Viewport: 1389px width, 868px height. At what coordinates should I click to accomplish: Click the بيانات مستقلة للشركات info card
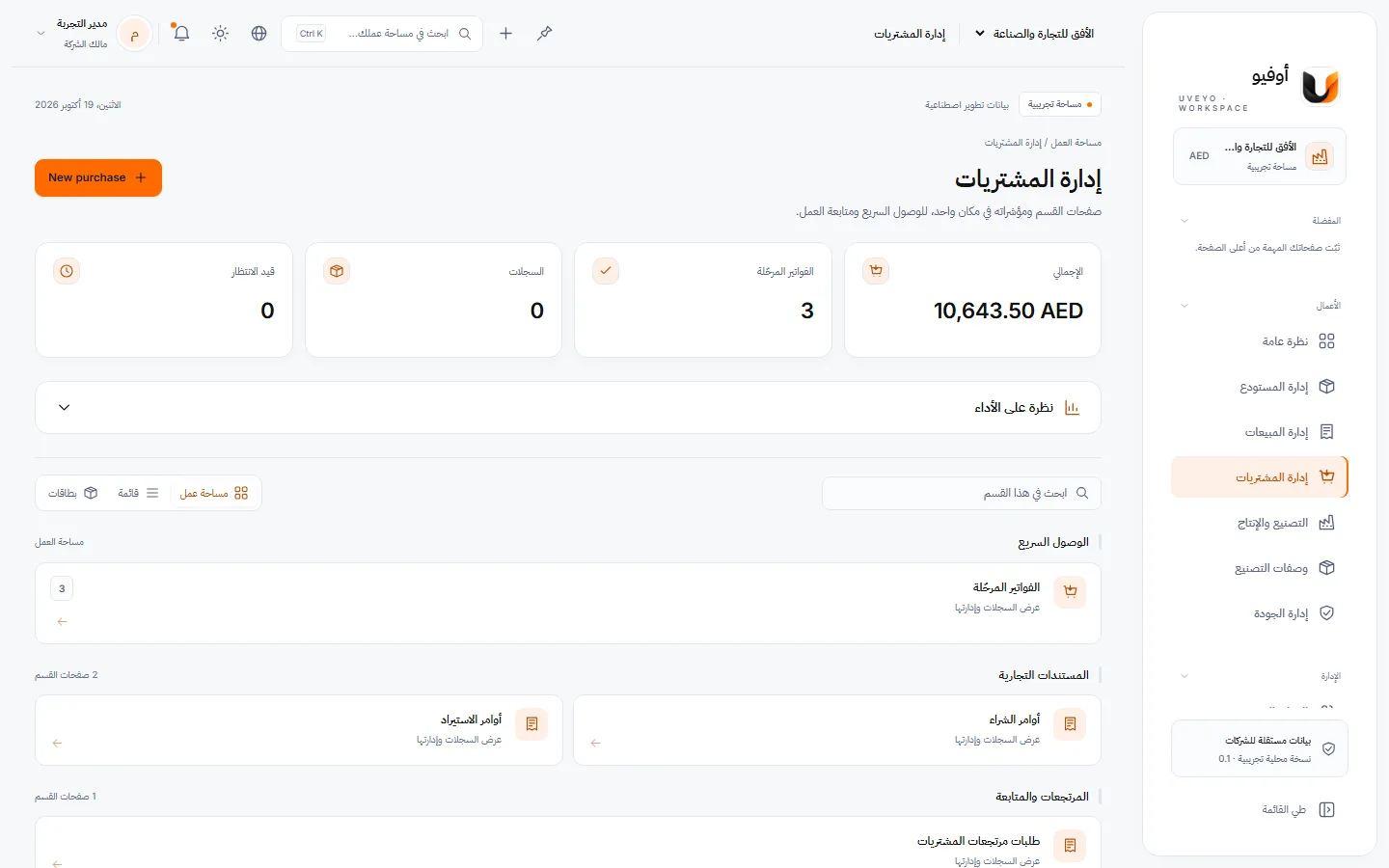click(x=1260, y=748)
